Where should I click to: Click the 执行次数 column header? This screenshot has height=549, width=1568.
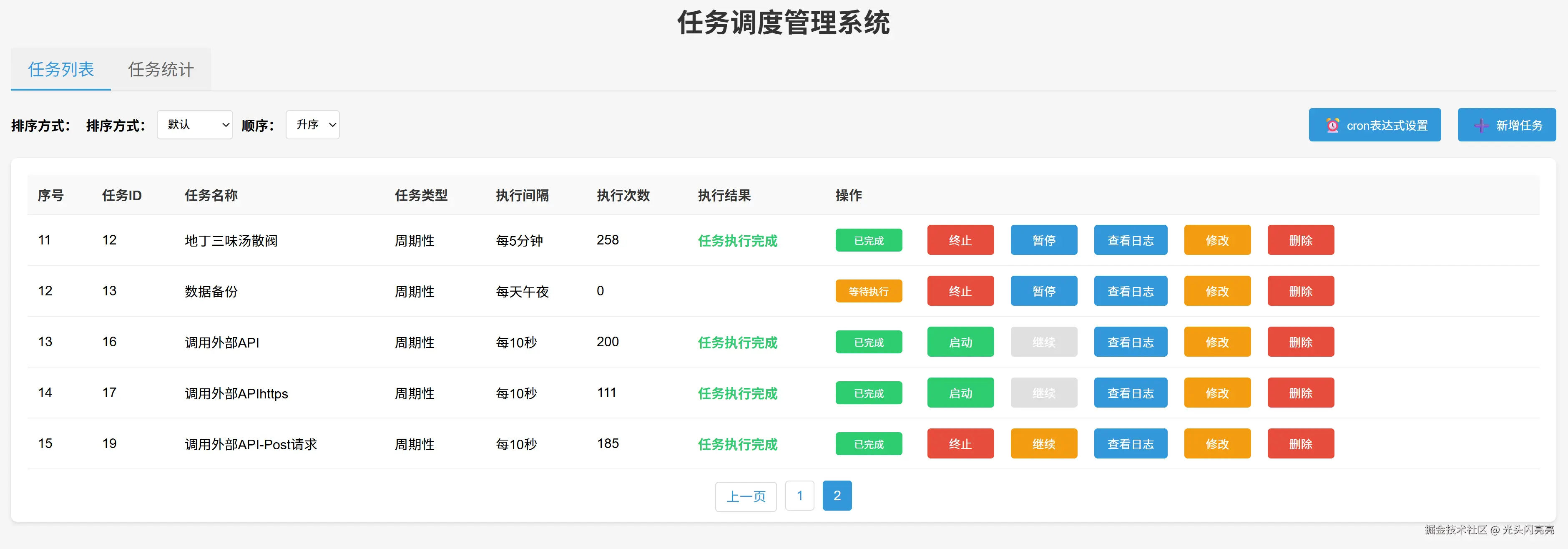click(x=623, y=195)
